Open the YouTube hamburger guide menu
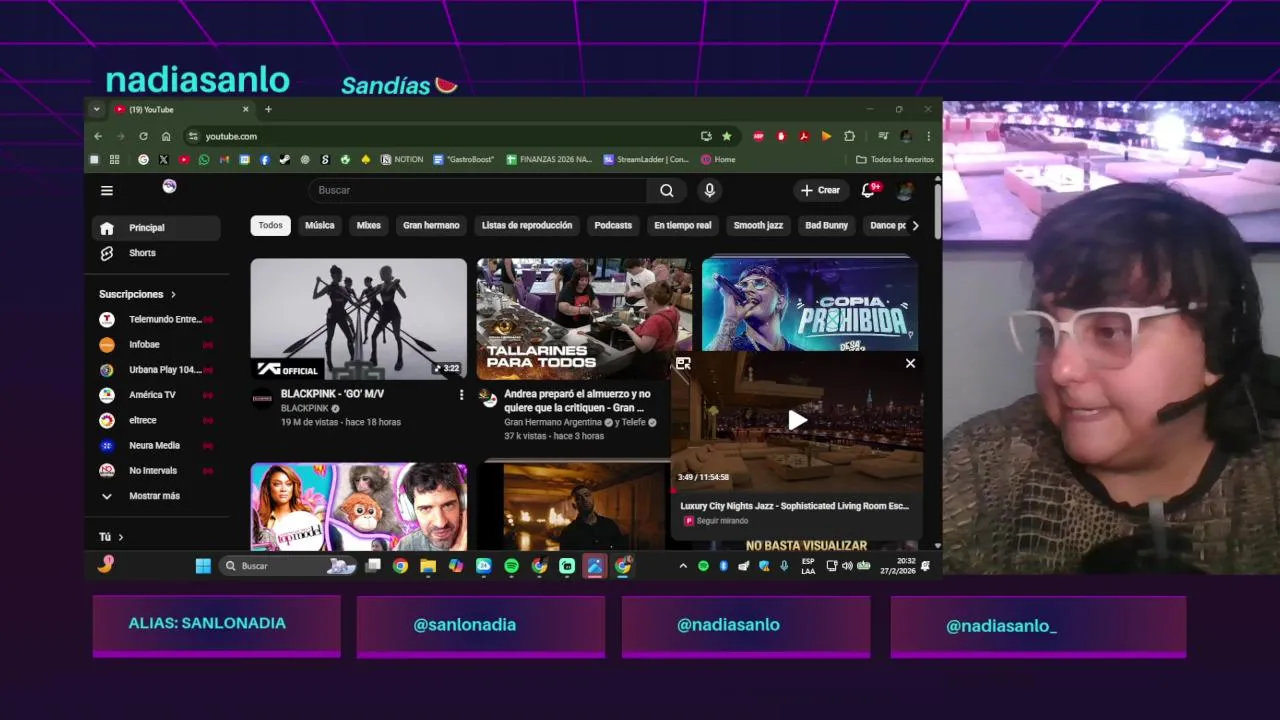1280x720 pixels. tap(107, 190)
